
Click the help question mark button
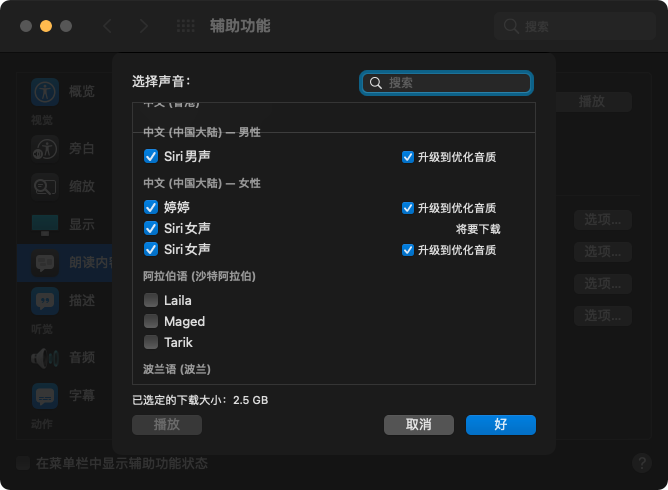tap(642, 463)
